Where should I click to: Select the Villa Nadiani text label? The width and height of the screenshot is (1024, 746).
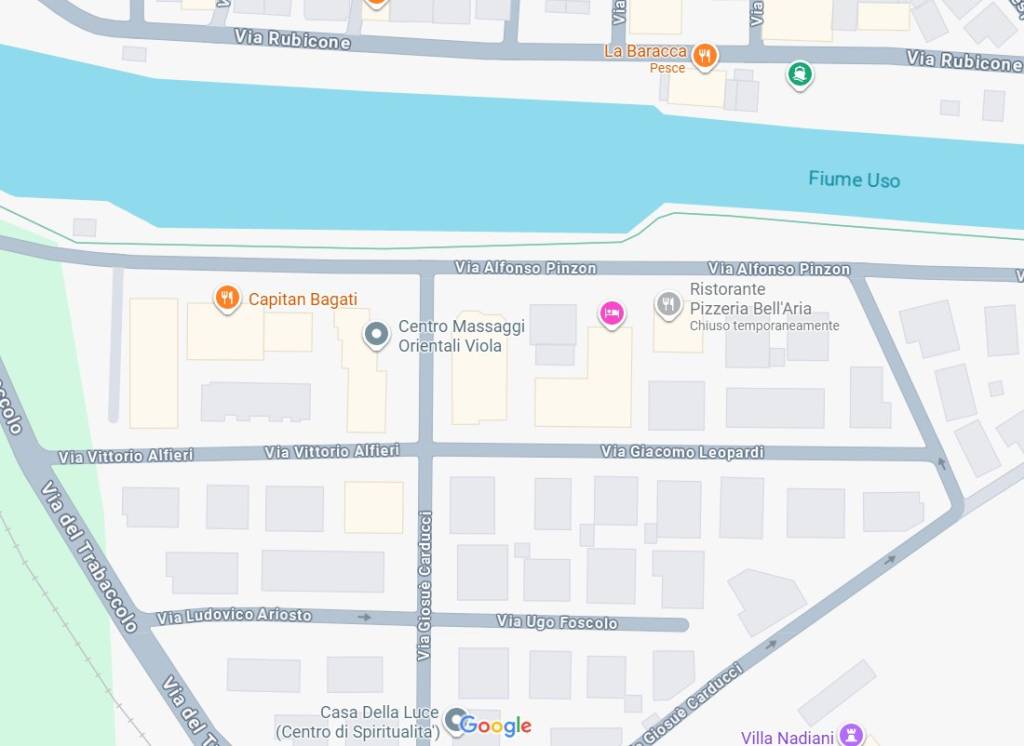pyautogui.click(x=788, y=738)
